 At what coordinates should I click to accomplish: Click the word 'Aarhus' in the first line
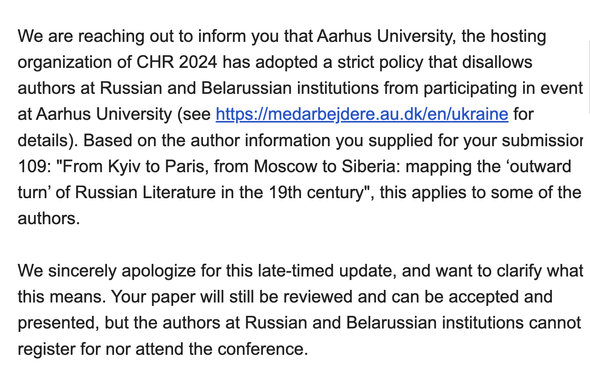[344, 36]
